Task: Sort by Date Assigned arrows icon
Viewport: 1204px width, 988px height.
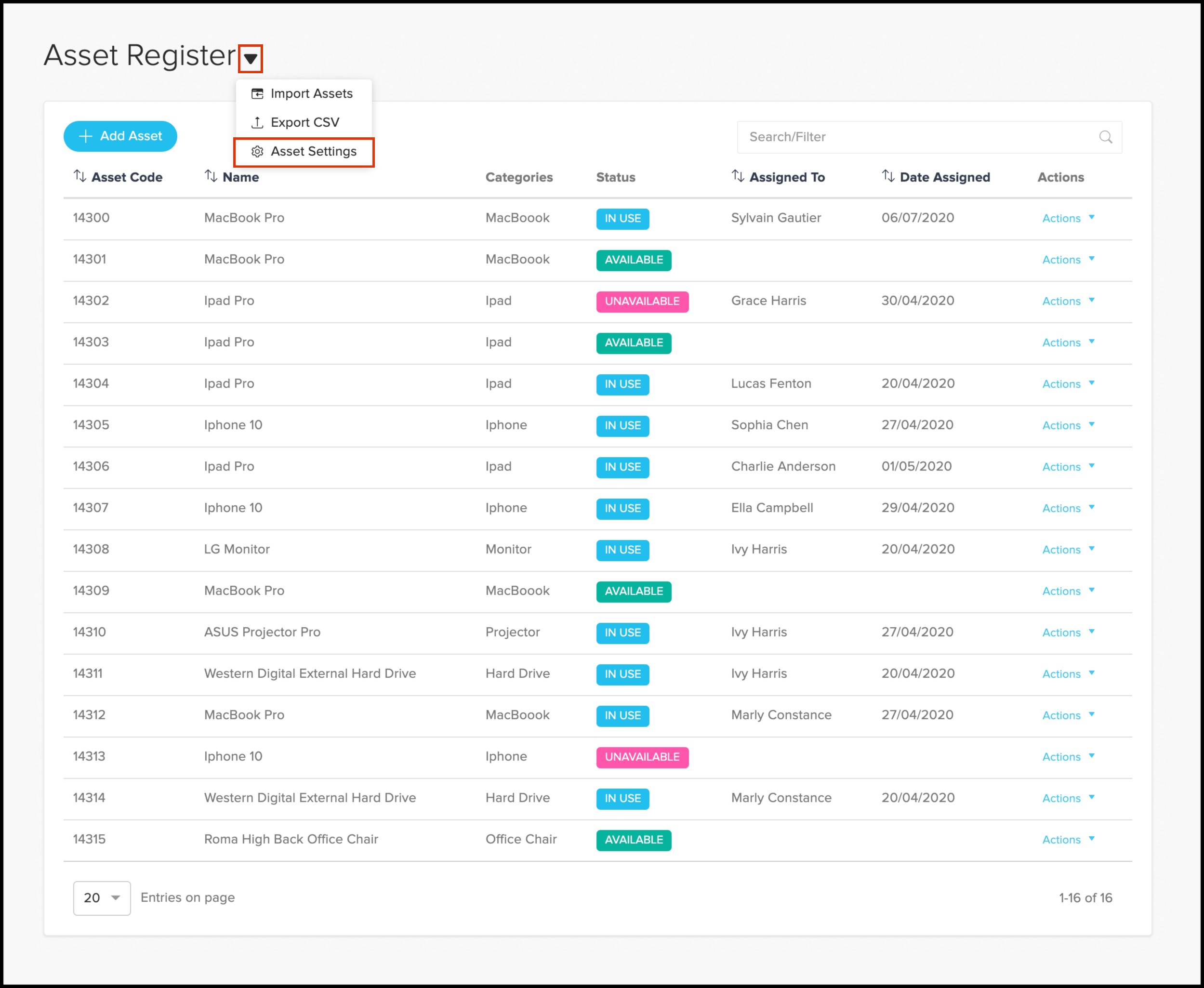Action: click(x=888, y=176)
